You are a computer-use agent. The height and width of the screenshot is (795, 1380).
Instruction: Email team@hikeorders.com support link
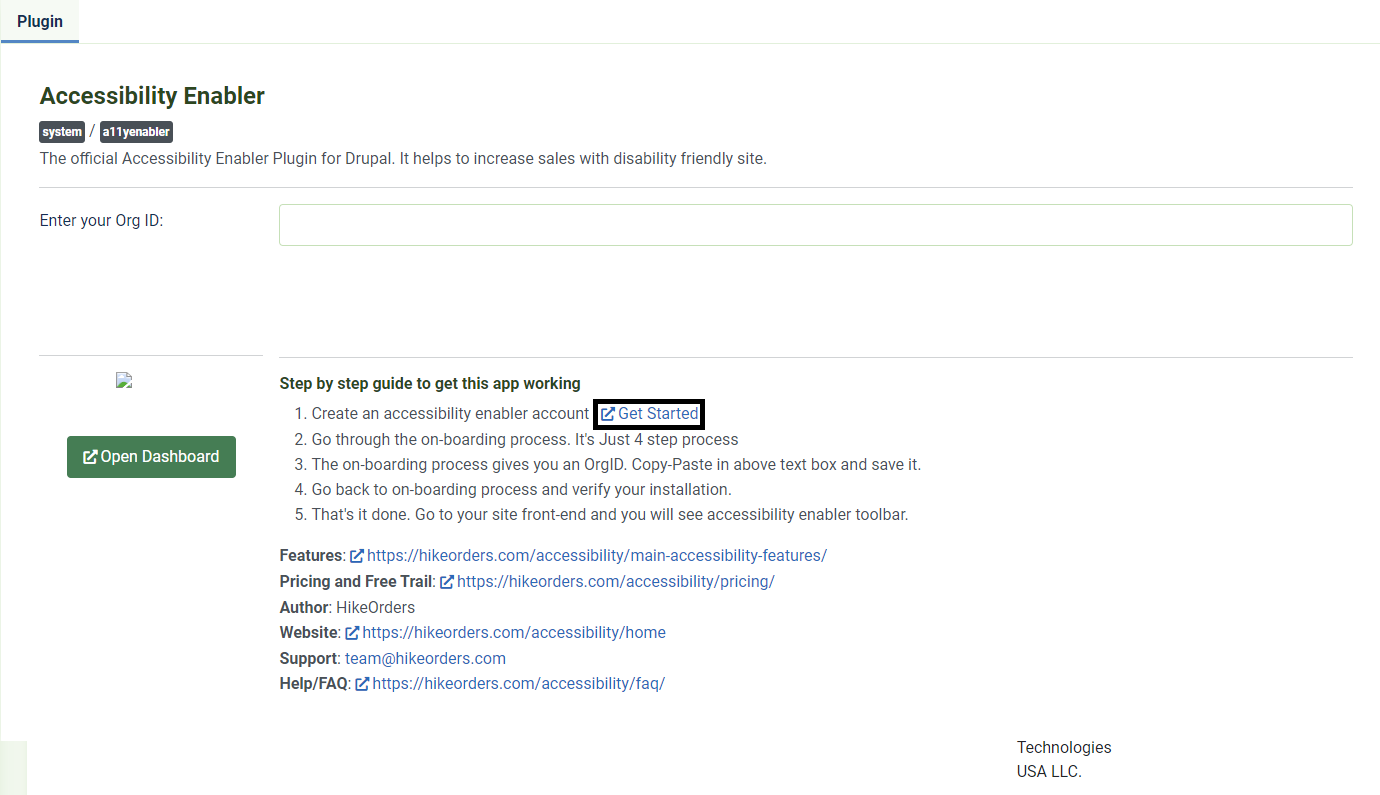pos(425,658)
